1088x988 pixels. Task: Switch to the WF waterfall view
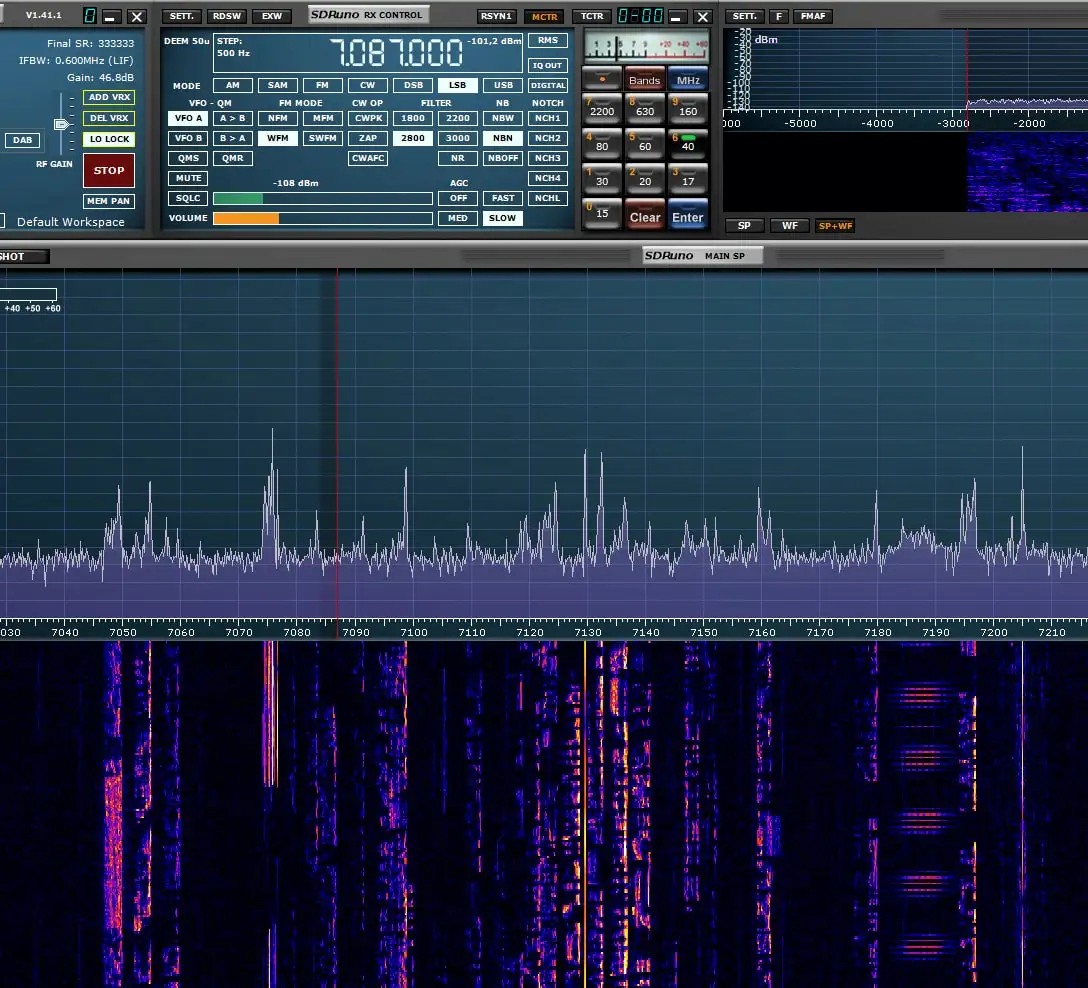pos(789,226)
